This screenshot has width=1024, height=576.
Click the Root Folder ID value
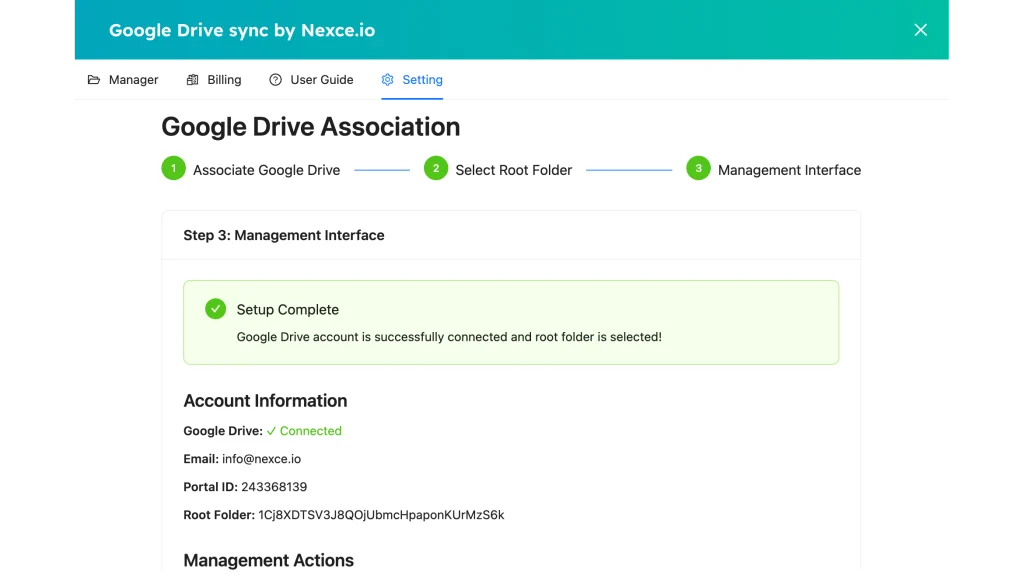coord(381,515)
